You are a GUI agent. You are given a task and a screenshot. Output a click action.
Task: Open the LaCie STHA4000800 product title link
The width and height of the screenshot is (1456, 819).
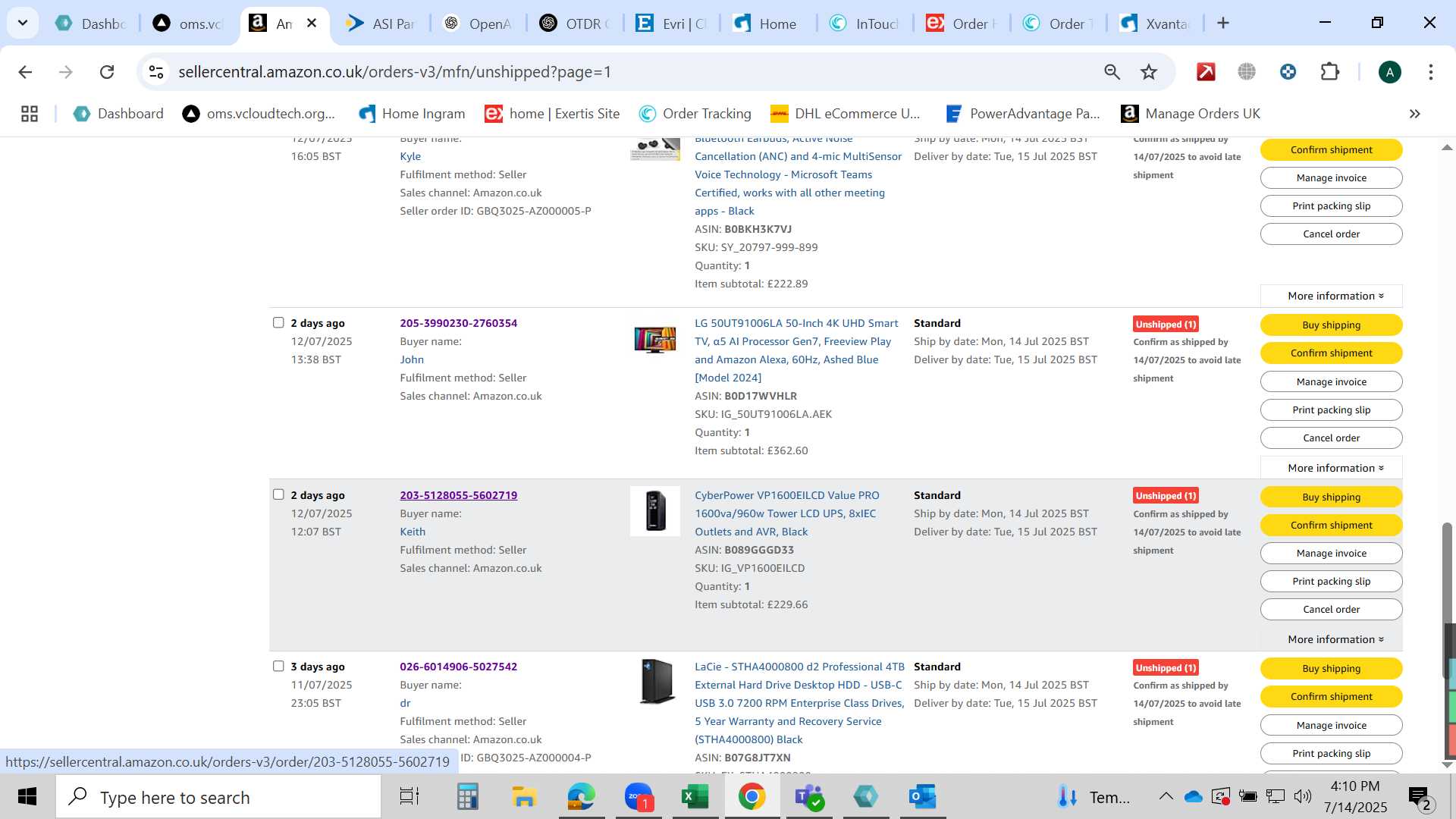click(799, 703)
